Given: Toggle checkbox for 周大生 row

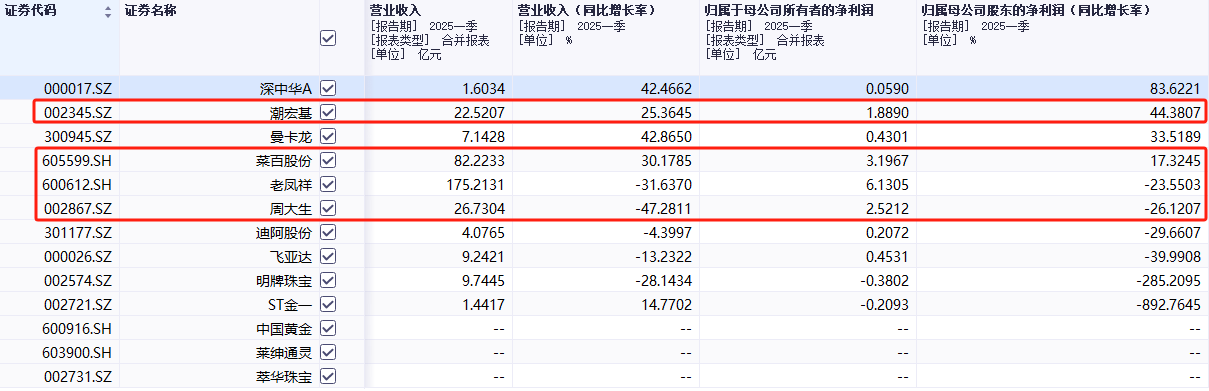Looking at the screenshot, I should pyautogui.click(x=328, y=208).
